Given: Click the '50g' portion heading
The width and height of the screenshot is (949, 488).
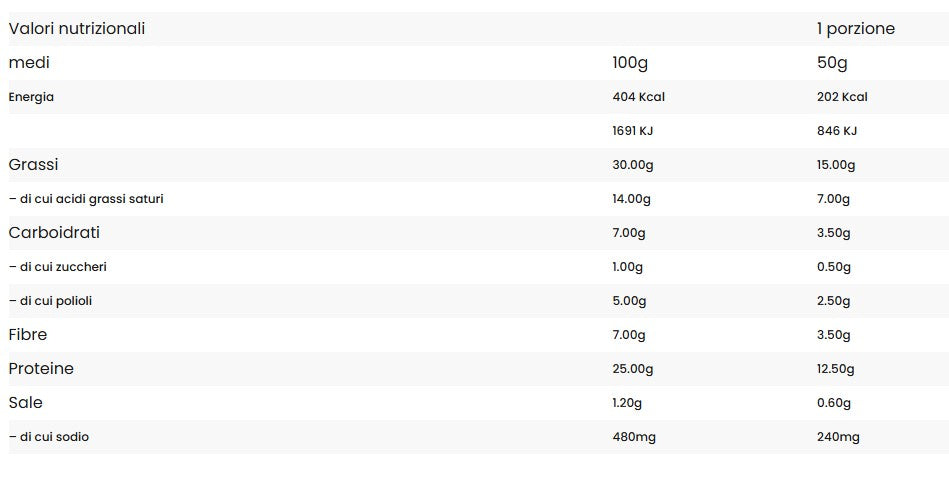Looking at the screenshot, I should point(832,63).
